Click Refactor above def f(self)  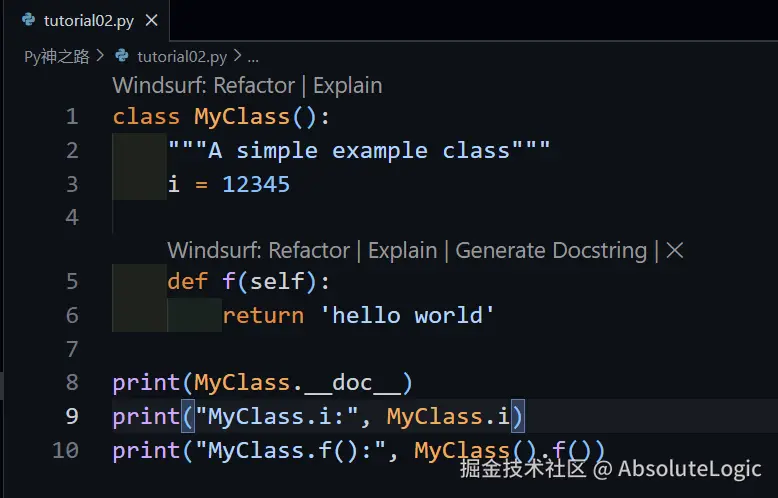(x=309, y=250)
